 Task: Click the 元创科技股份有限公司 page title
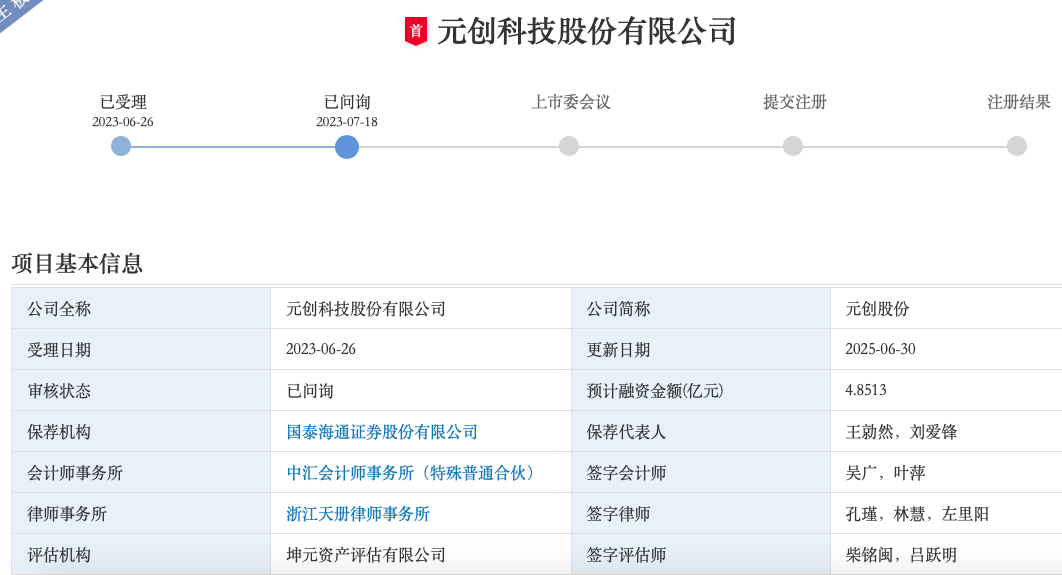[x=587, y=31]
